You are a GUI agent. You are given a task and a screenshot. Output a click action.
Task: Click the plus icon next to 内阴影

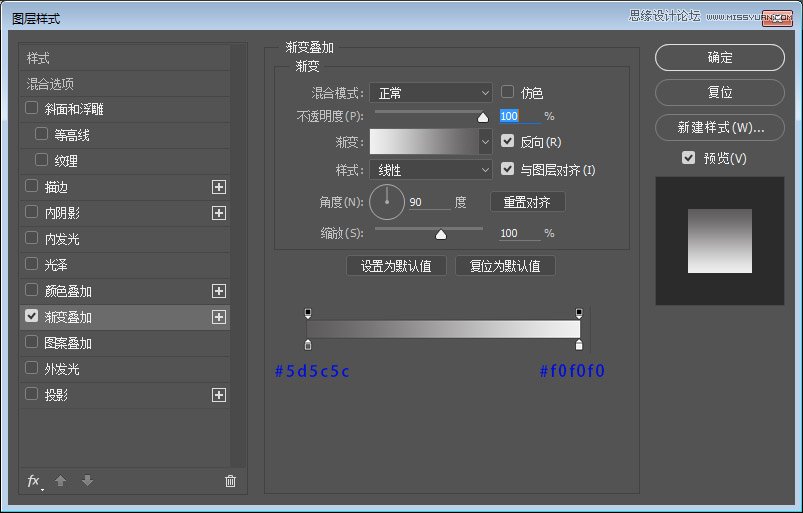coord(219,213)
